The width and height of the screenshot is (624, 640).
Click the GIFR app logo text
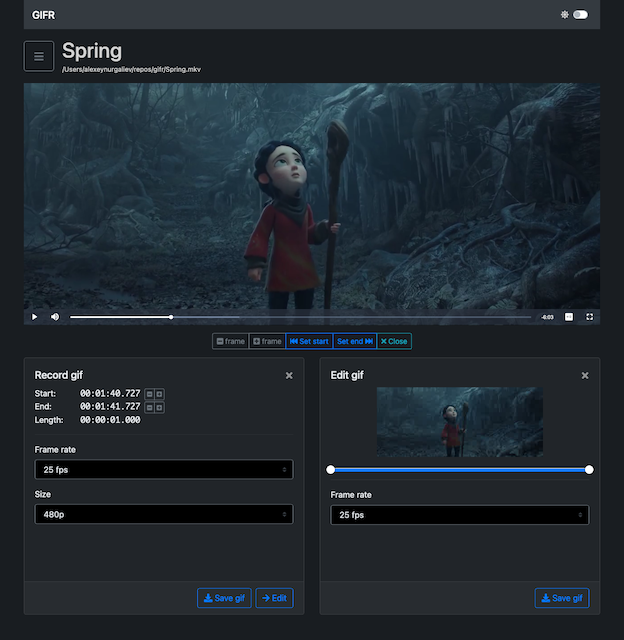43,15
